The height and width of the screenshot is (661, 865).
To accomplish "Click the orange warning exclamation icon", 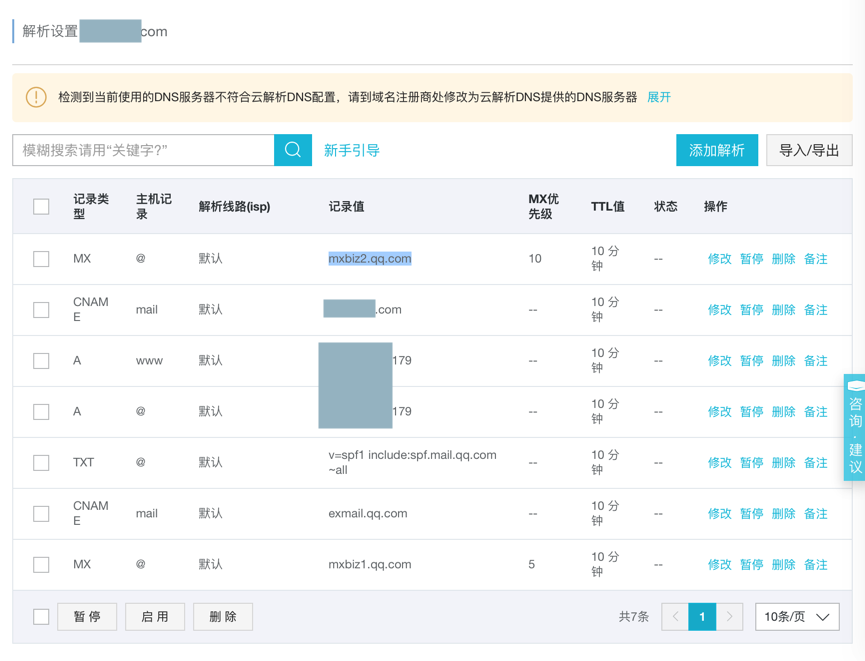I will click(x=36, y=97).
